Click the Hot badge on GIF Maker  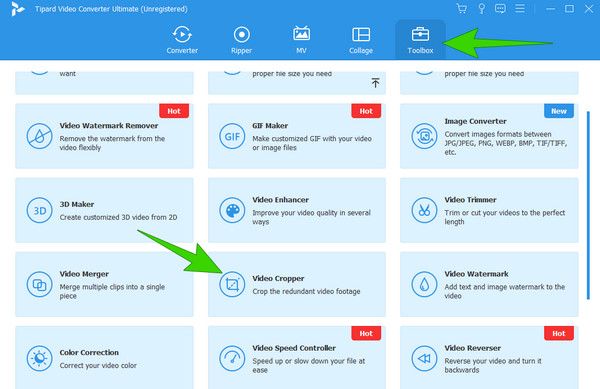coord(366,111)
